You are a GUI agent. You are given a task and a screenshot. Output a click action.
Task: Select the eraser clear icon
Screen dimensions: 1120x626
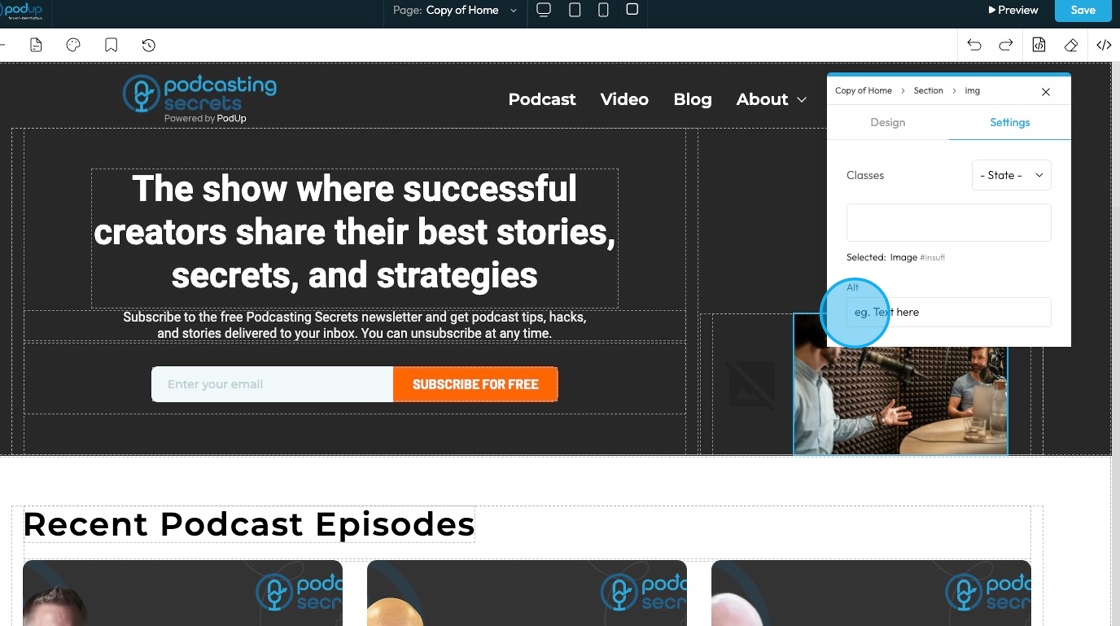click(x=1071, y=45)
